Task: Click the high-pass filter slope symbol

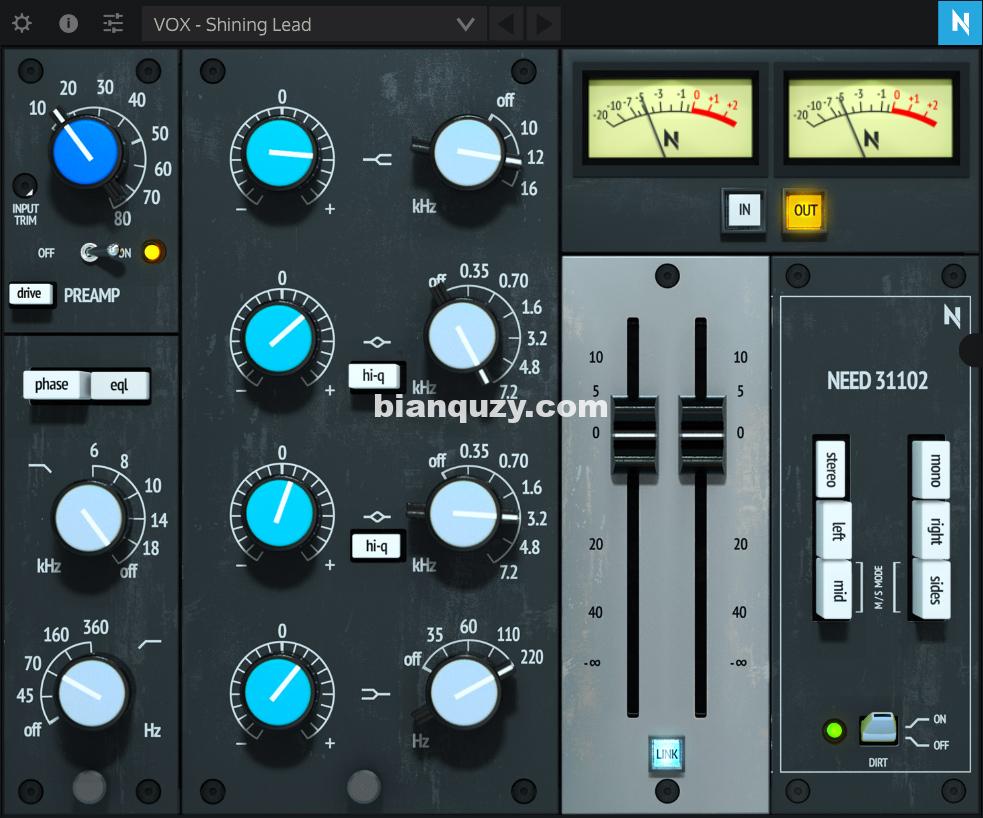Action: 150,644
